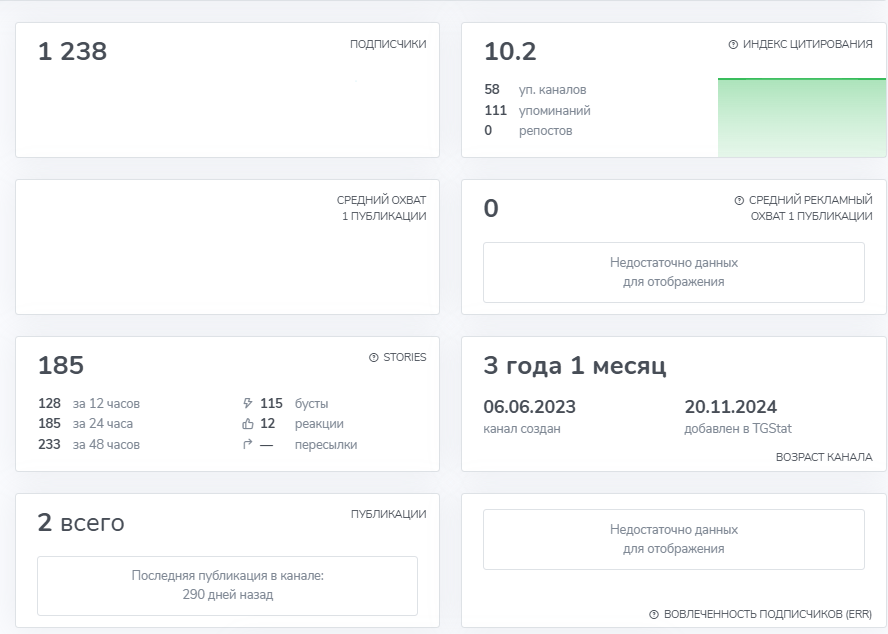
Task: Open СРЕДНИЙ ОХВАТ 1 ПУБЛИКАЦИИ label
Action: (382, 208)
